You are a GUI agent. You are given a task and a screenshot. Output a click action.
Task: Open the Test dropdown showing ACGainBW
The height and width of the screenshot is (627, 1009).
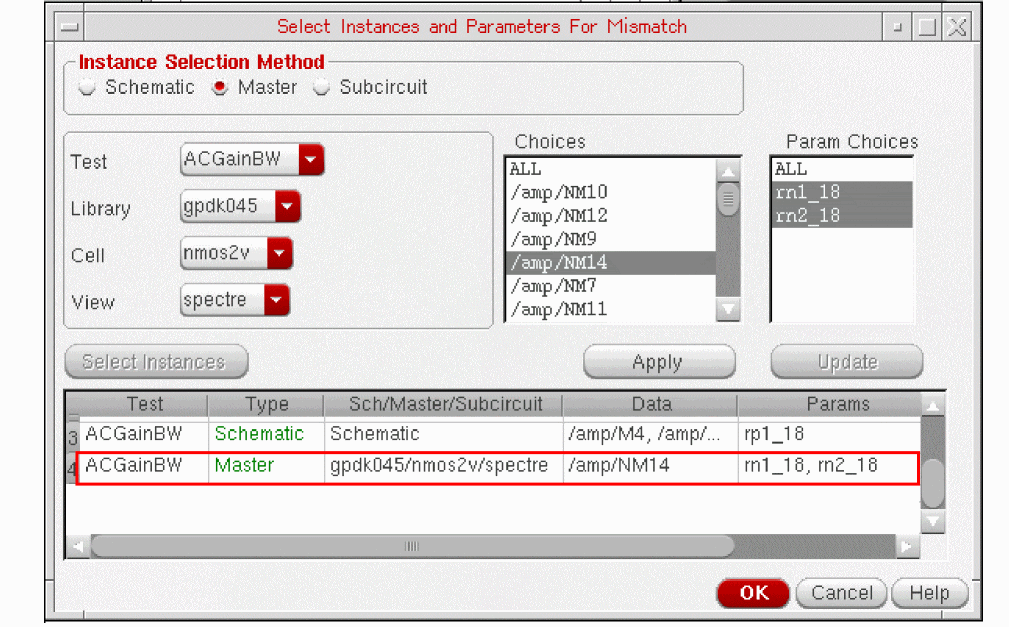[x=252, y=159]
